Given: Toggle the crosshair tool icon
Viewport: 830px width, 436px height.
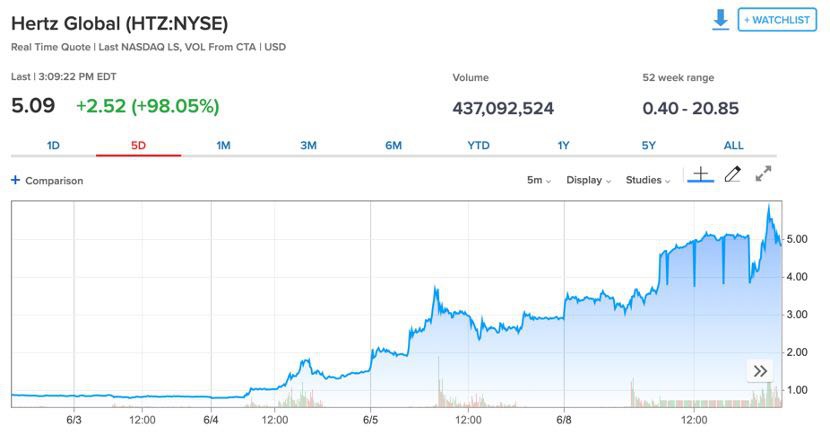Looking at the screenshot, I should click(x=700, y=175).
